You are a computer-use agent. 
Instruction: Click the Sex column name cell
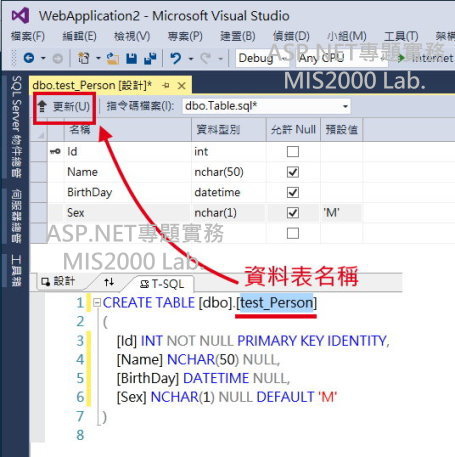128,213
